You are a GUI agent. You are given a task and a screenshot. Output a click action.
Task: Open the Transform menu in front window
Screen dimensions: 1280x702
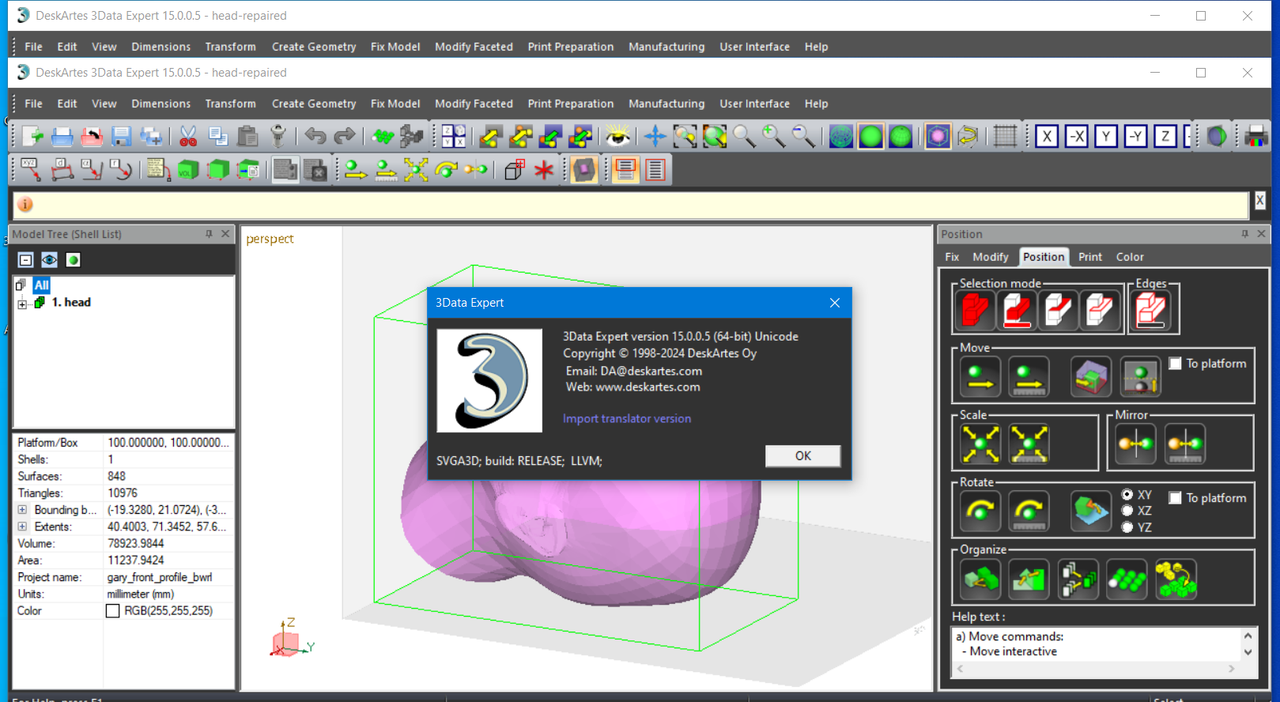click(x=231, y=104)
